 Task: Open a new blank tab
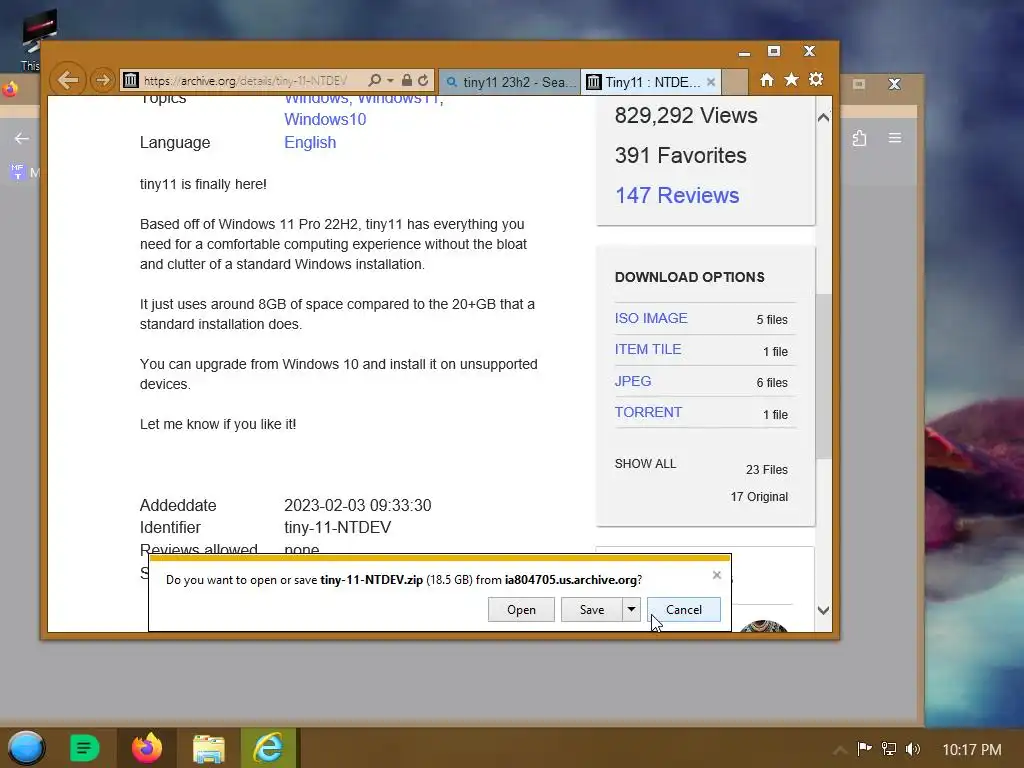pyautogui.click(x=735, y=82)
